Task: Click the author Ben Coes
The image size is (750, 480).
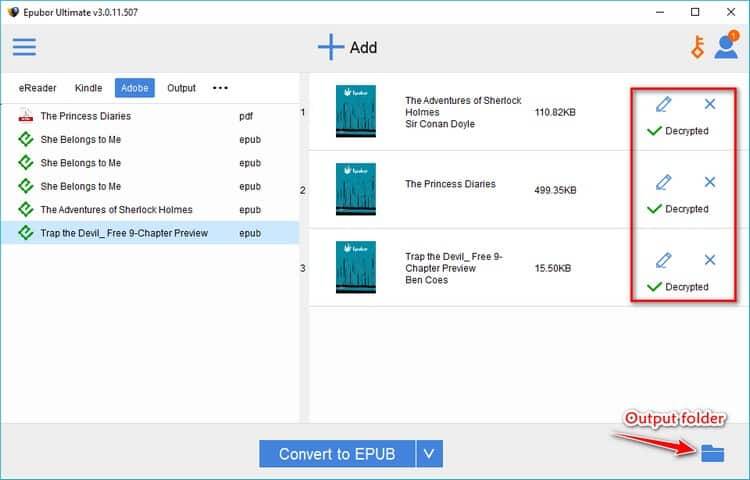Action: (x=427, y=280)
